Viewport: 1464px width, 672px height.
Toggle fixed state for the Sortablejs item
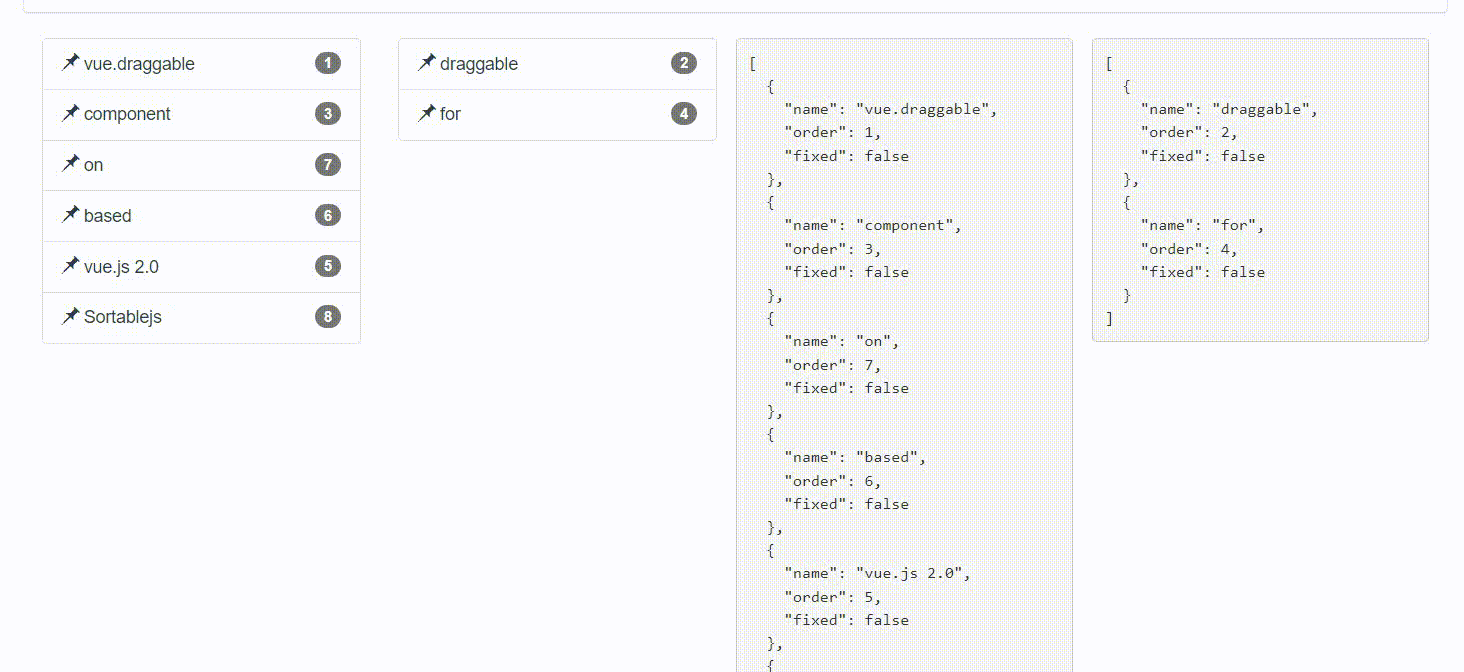click(69, 316)
